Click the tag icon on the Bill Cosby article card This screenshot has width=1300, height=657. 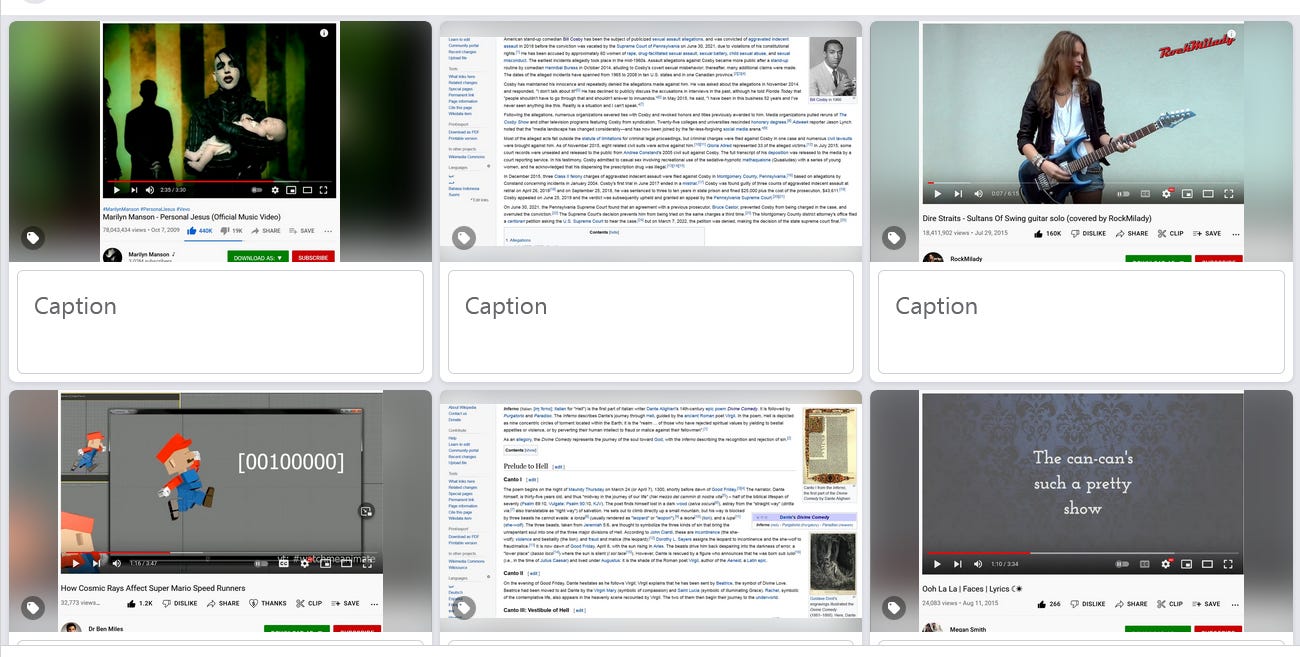point(463,238)
